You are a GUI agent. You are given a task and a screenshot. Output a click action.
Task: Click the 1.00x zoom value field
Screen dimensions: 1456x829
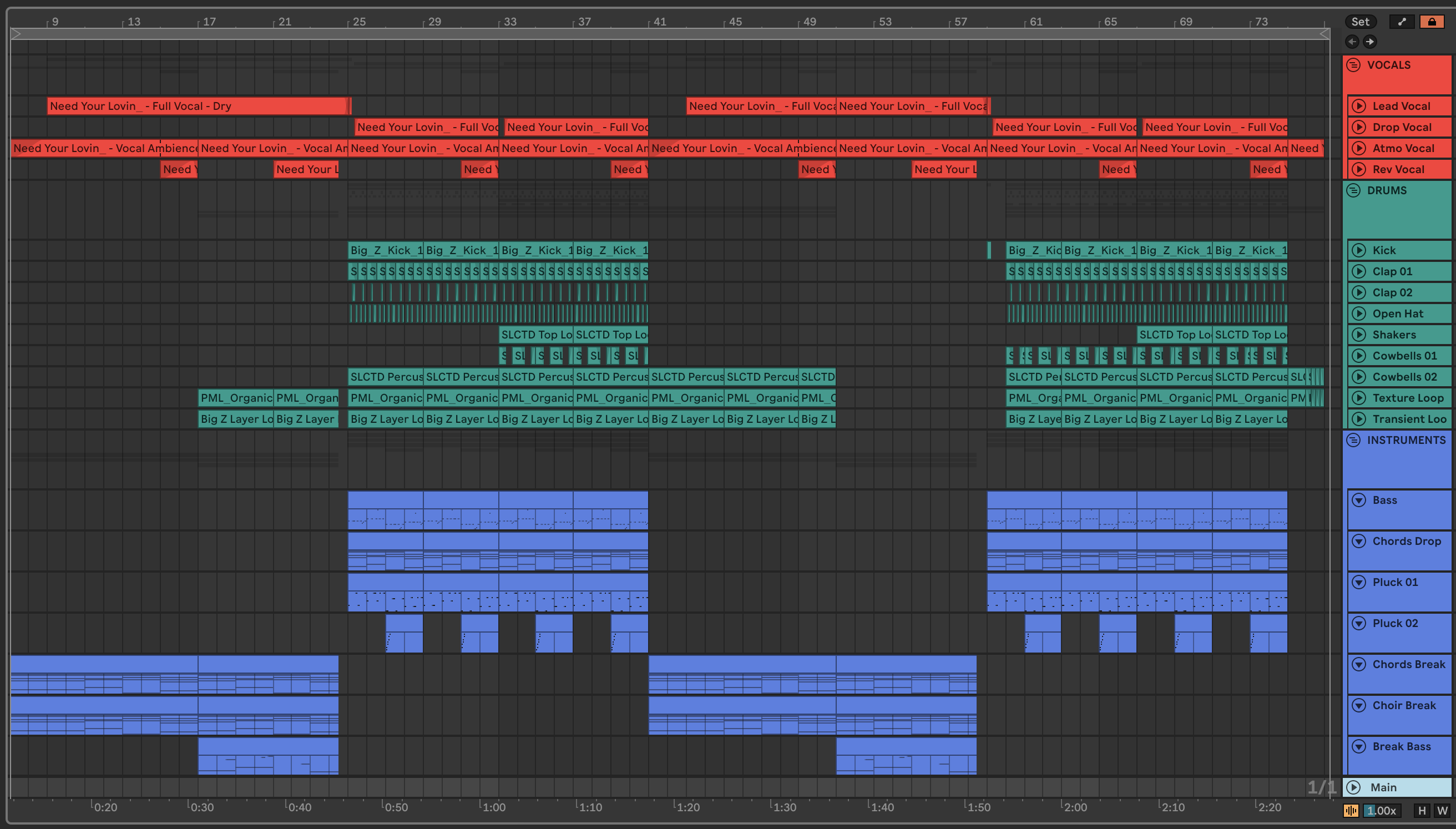pyautogui.click(x=1381, y=811)
